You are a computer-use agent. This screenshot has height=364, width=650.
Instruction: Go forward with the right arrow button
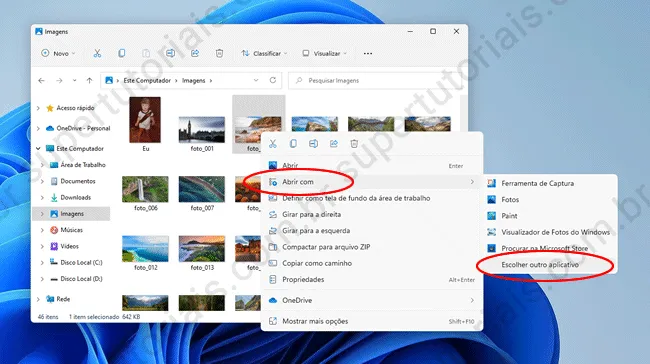(59, 80)
